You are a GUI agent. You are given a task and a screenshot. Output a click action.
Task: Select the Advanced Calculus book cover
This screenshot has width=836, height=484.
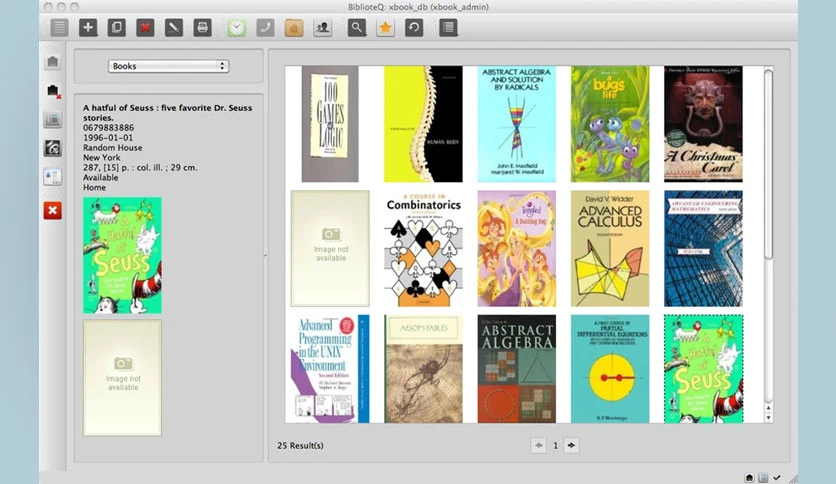tap(610, 248)
